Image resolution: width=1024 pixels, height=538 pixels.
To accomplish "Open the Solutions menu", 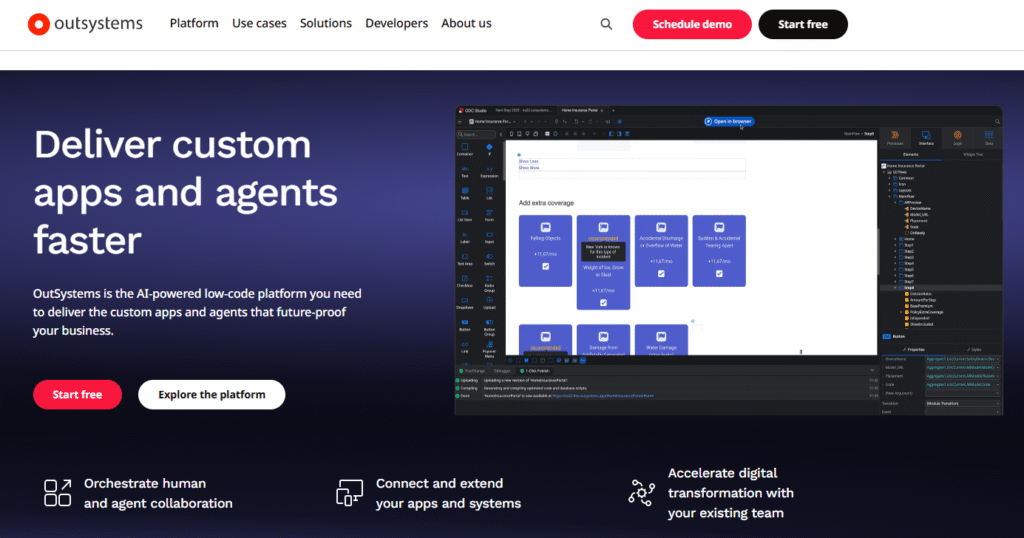I will tap(326, 24).
